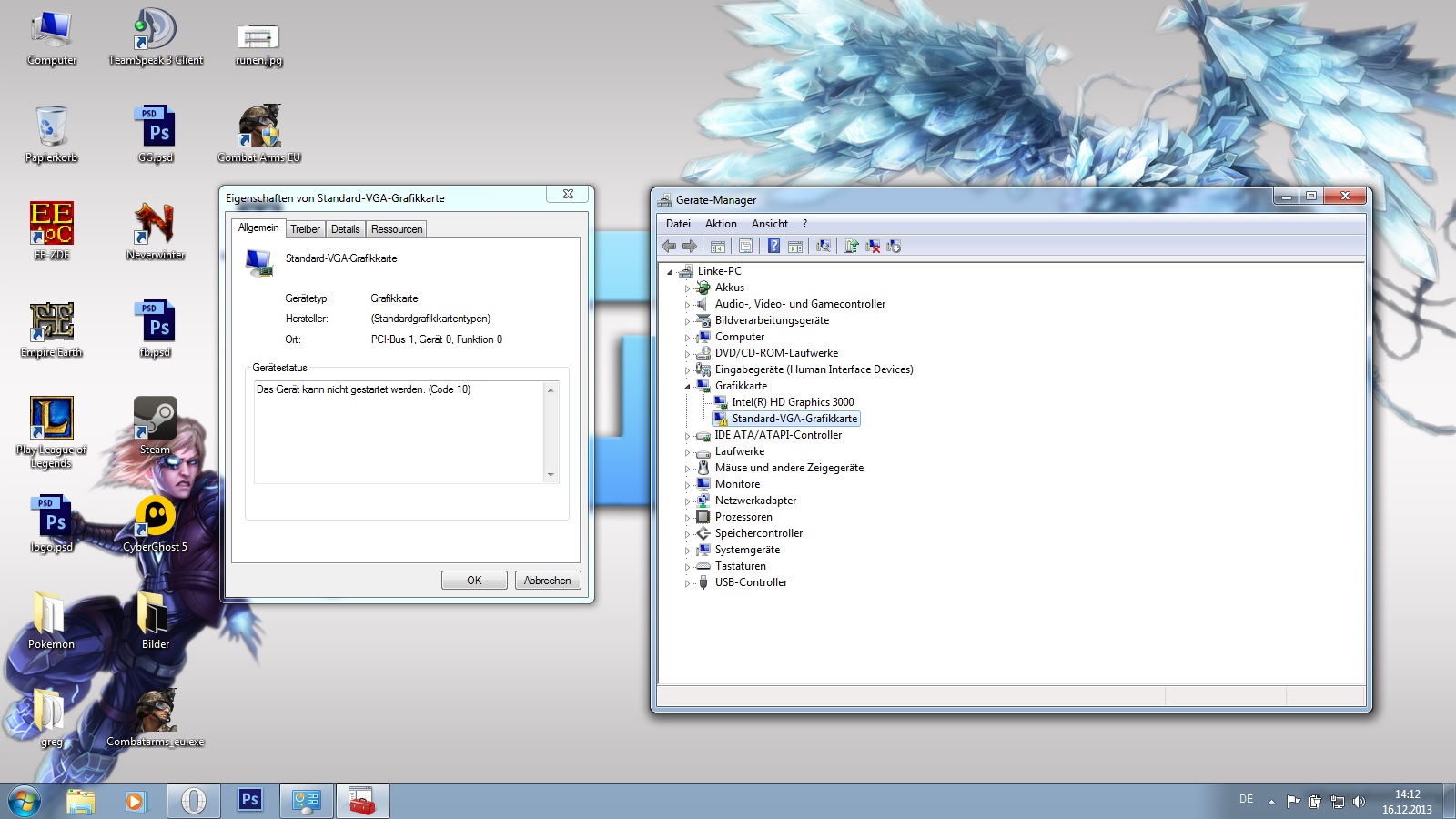Open the Ansicht menu
Screen dimensions: 1456x819
tap(770, 224)
